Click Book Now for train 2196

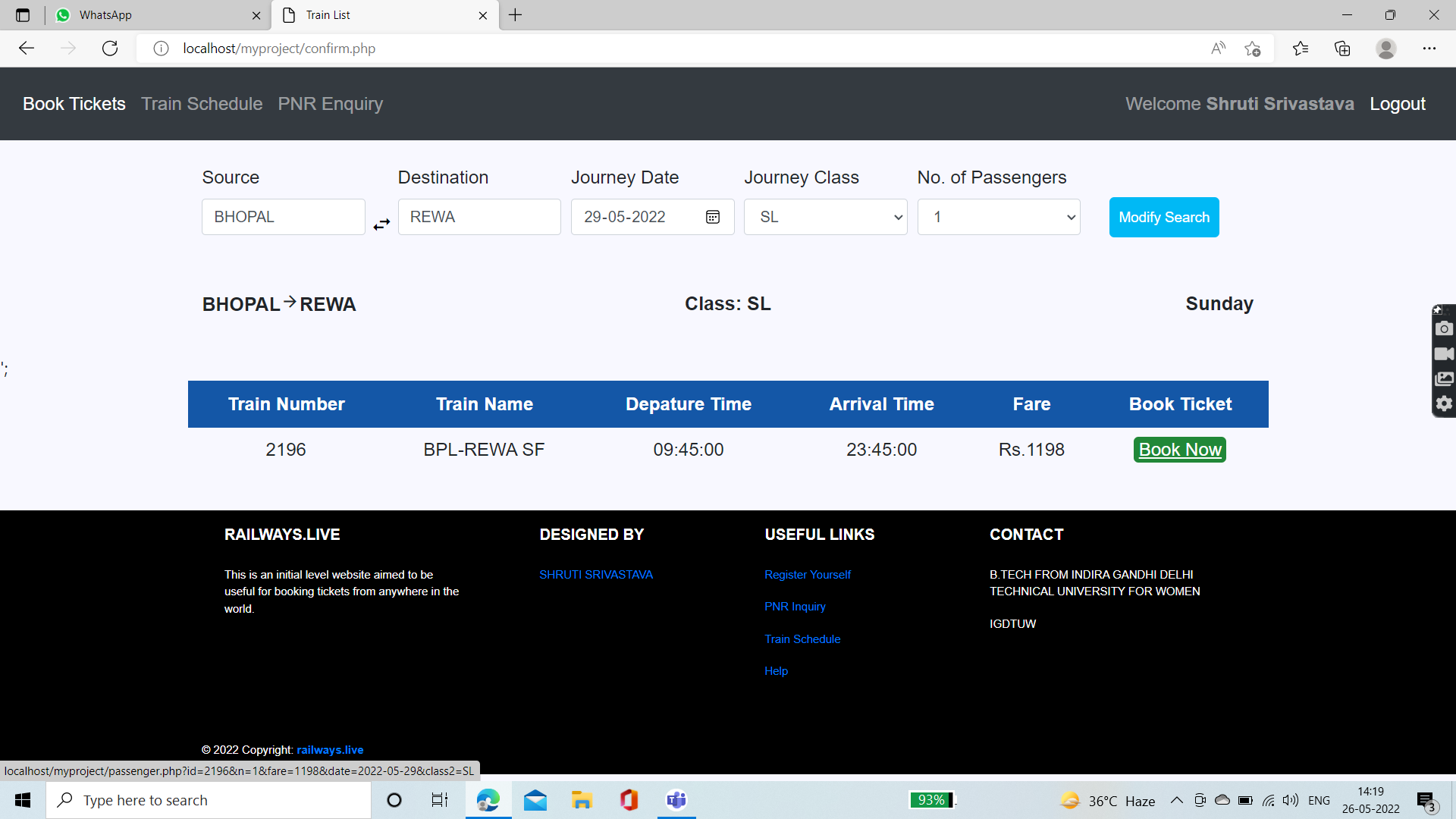pos(1179,449)
